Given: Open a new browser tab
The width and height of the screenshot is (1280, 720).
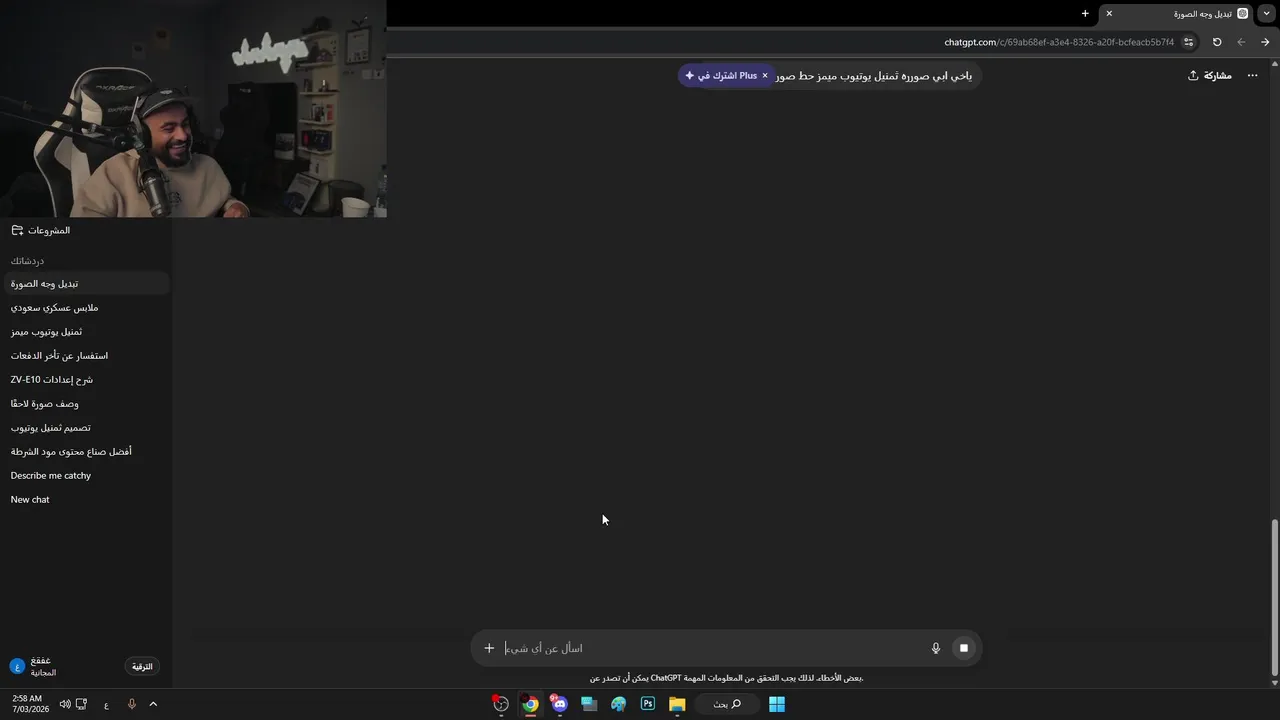Looking at the screenshot, I should tap(1085, 14).
